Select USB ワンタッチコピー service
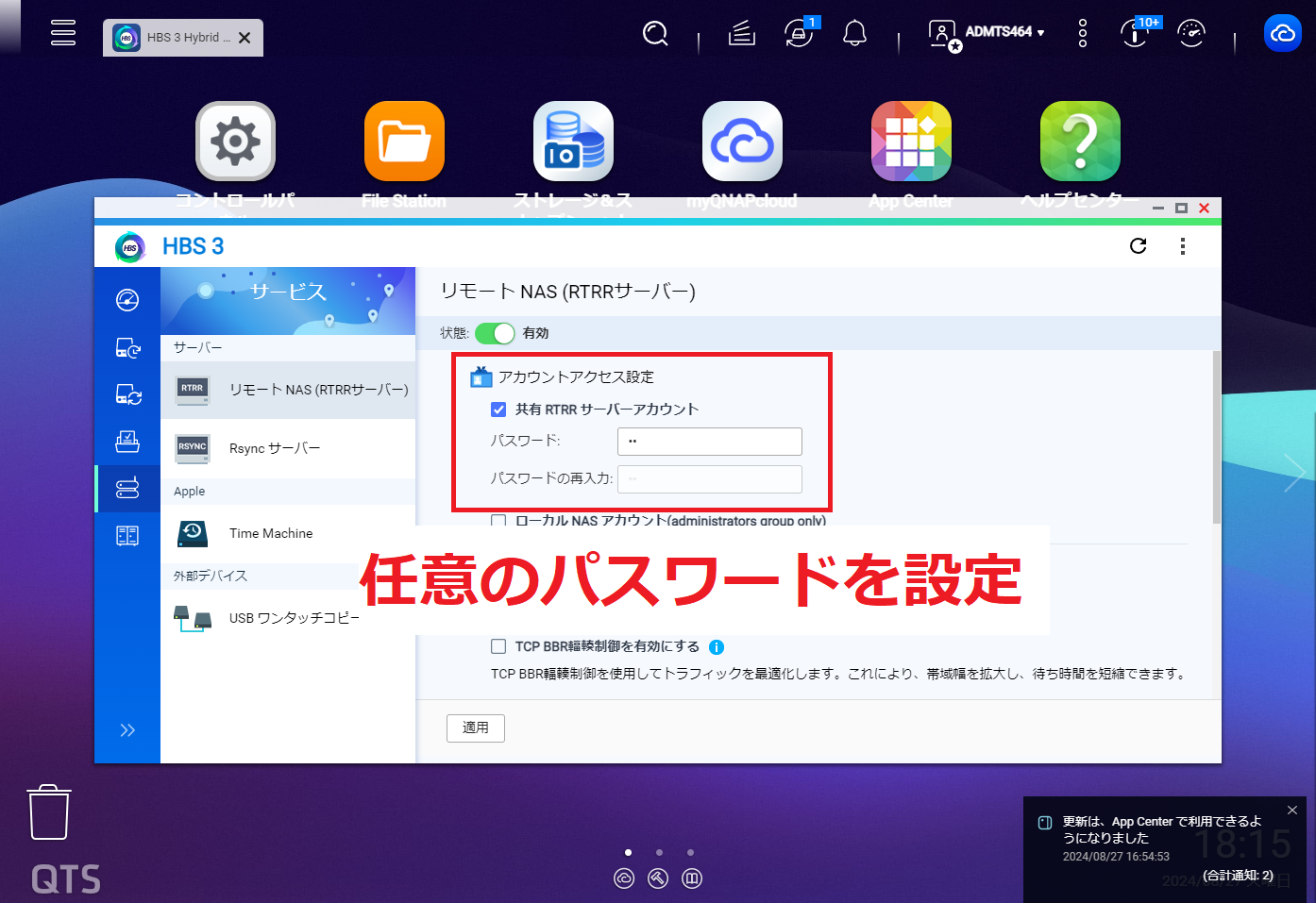This screenshot has height=903, width=1316. 288,618
